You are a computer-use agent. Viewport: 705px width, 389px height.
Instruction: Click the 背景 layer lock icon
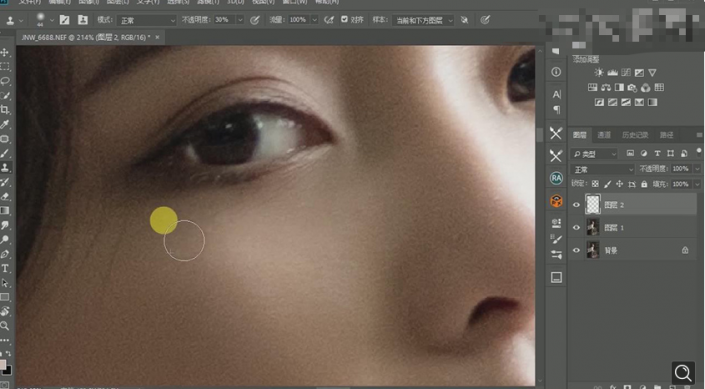[685, 250]
